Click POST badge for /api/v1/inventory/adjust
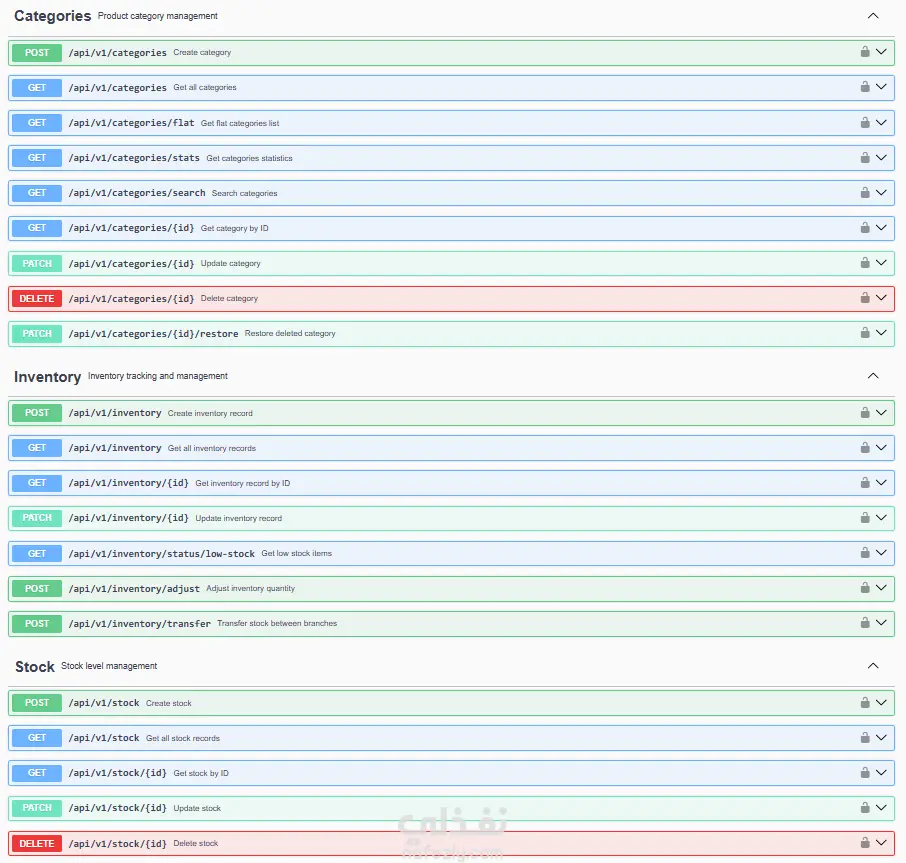Image resolution: width=906 pixels, height=863 pixels. [x=37, y=589]
